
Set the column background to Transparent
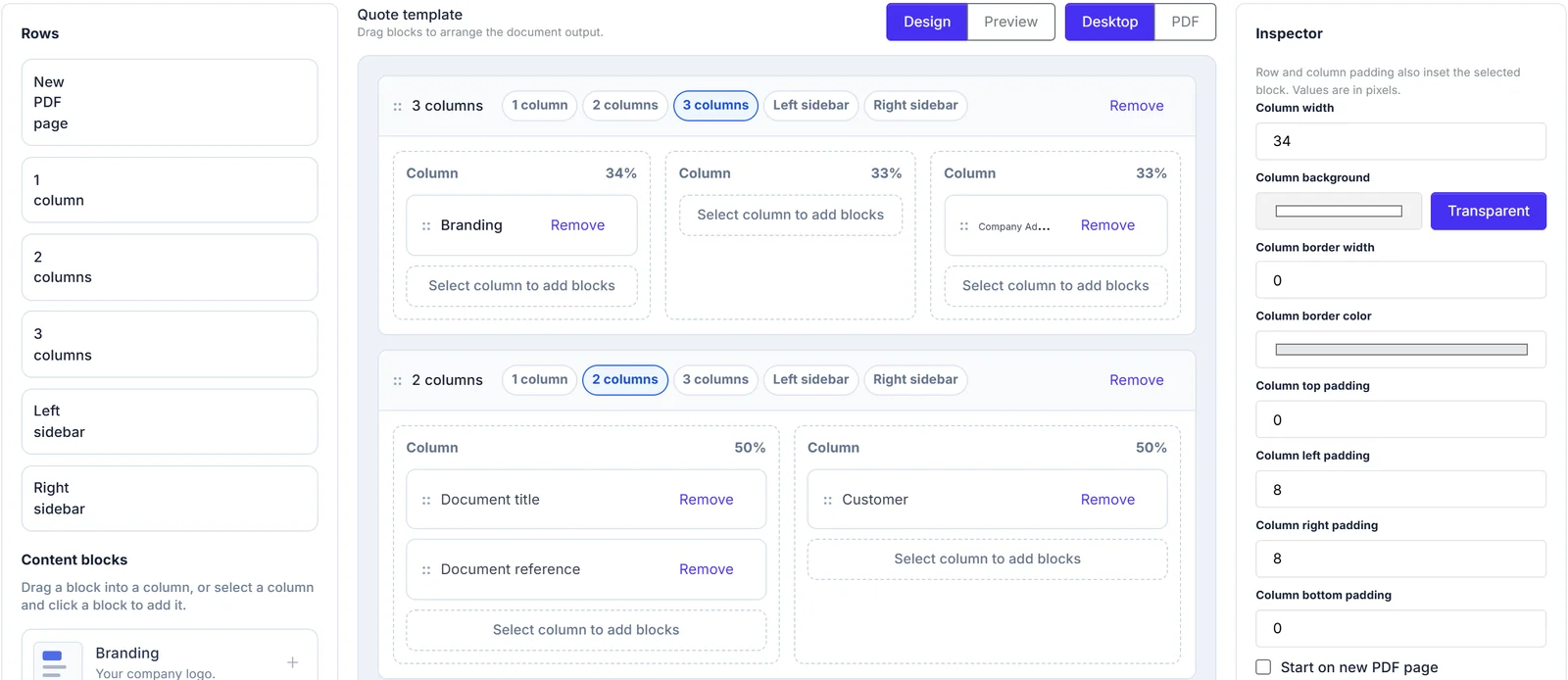coord(1488,211)
